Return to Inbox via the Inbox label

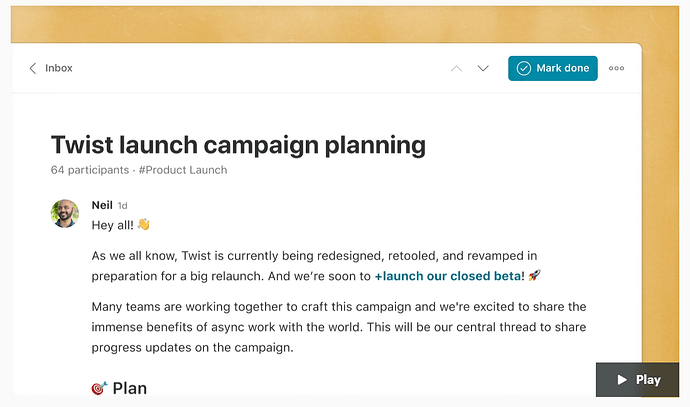(x=59, y=68)
